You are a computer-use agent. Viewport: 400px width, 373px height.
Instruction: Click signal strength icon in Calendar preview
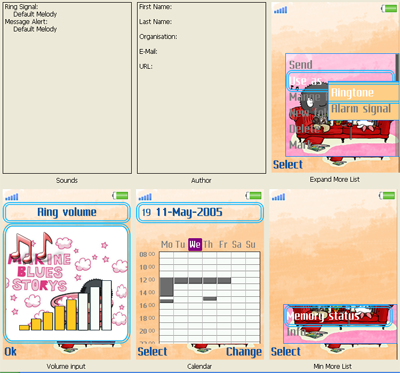coord(145,197)
